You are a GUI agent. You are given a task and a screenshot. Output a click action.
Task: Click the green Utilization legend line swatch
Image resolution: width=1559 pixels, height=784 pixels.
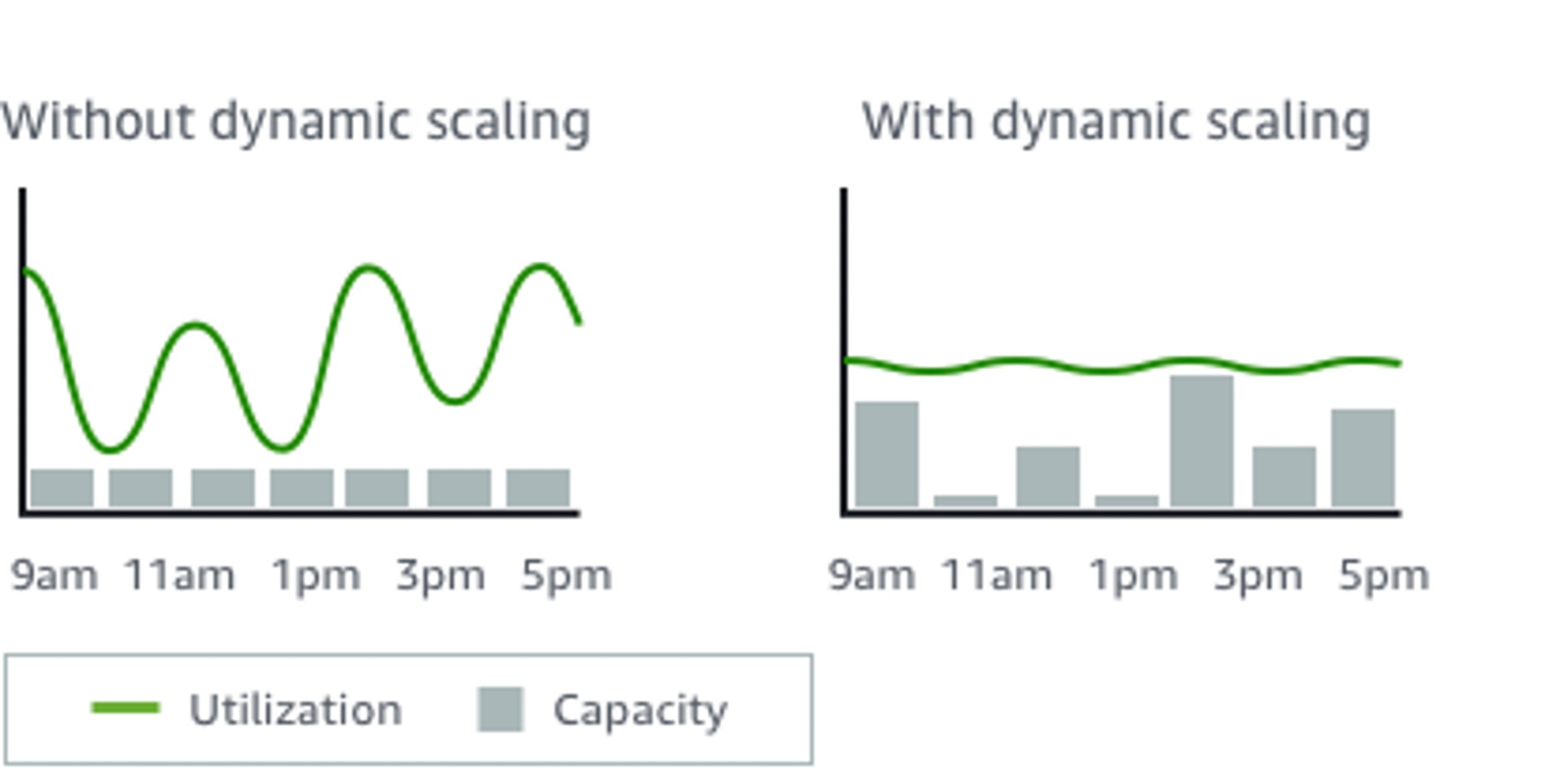(x=126, y=709)
